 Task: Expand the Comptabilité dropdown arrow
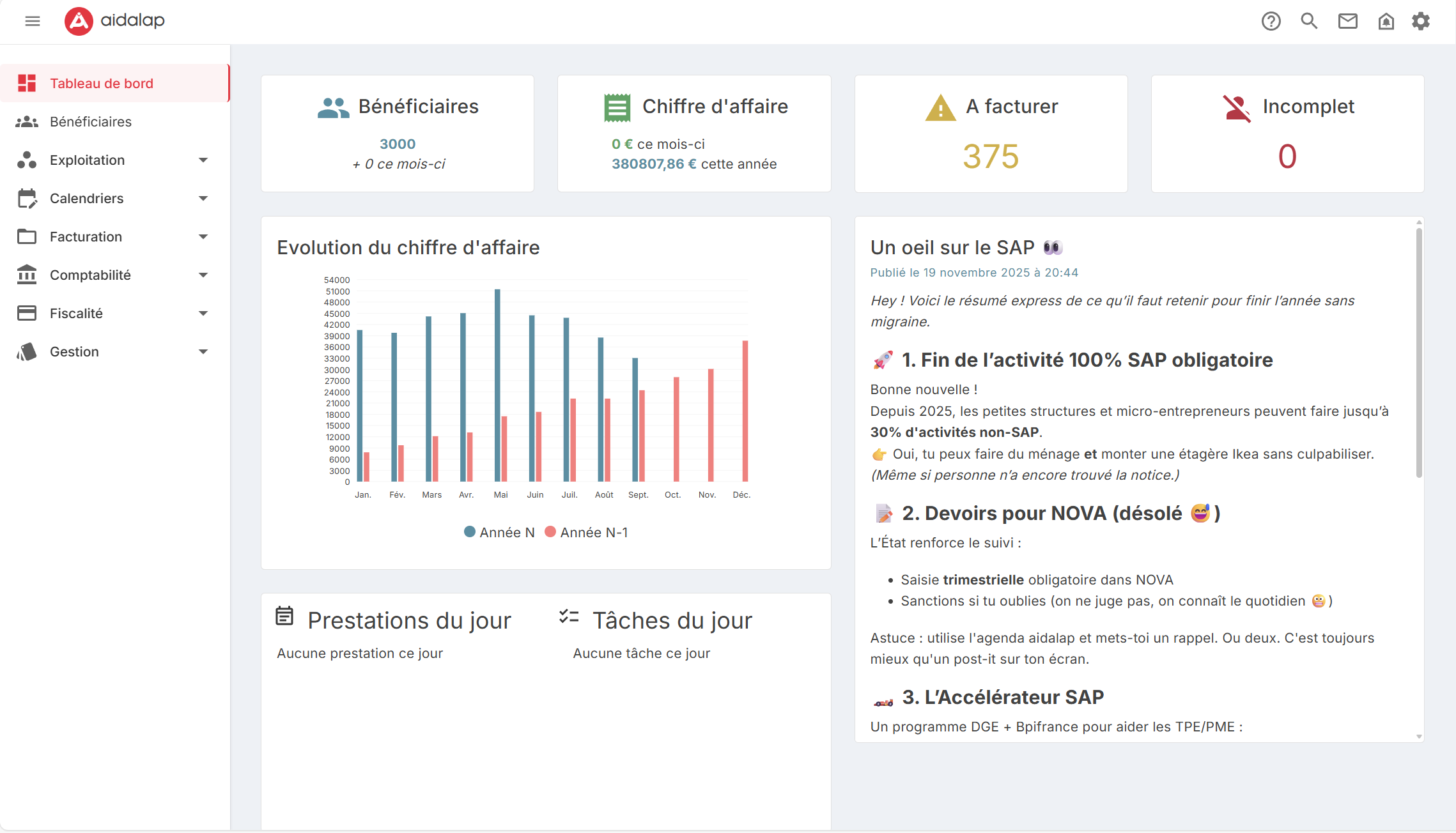pyautogui.click(x=203, y=275)
